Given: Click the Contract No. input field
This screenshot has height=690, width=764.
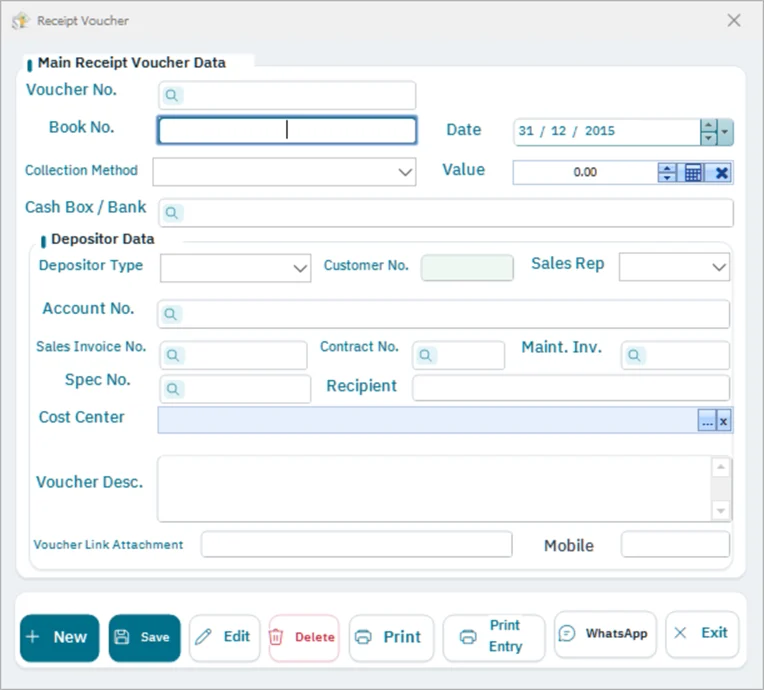Looking at the screenshot, I should (x=458, y=355).
